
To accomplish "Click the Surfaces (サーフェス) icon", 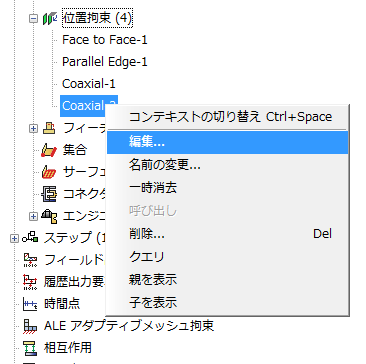I will pyautogui.click(x=49, y=172).
